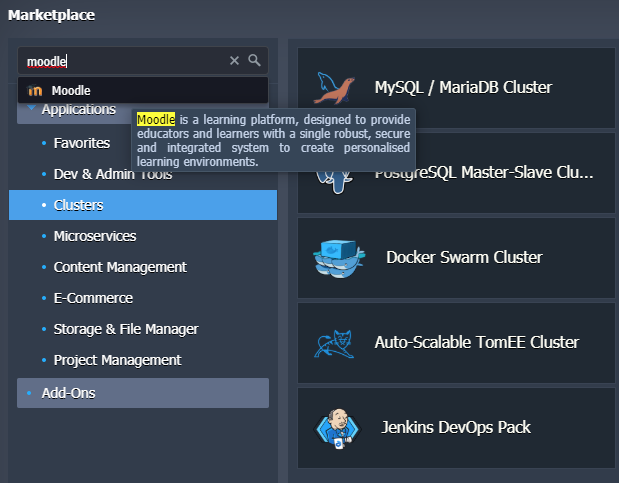Clear the search field with the X icon
Image resolution: width=619 pixels, height=483 pixels.
(x=234, y=60)
